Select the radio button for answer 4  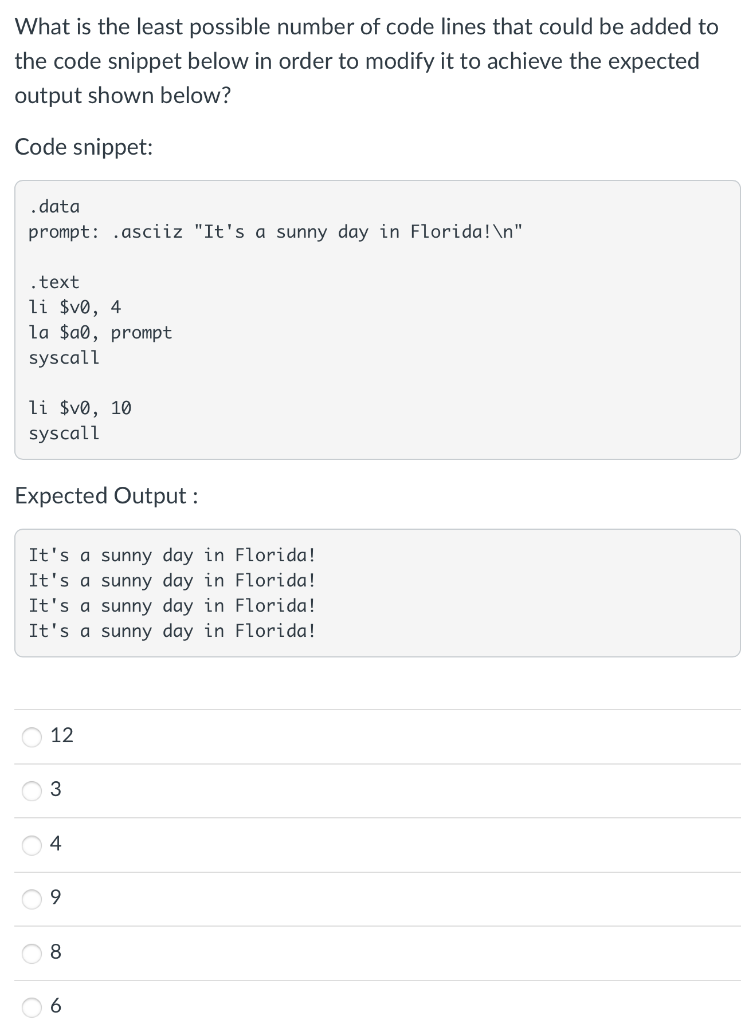point(32,845)
